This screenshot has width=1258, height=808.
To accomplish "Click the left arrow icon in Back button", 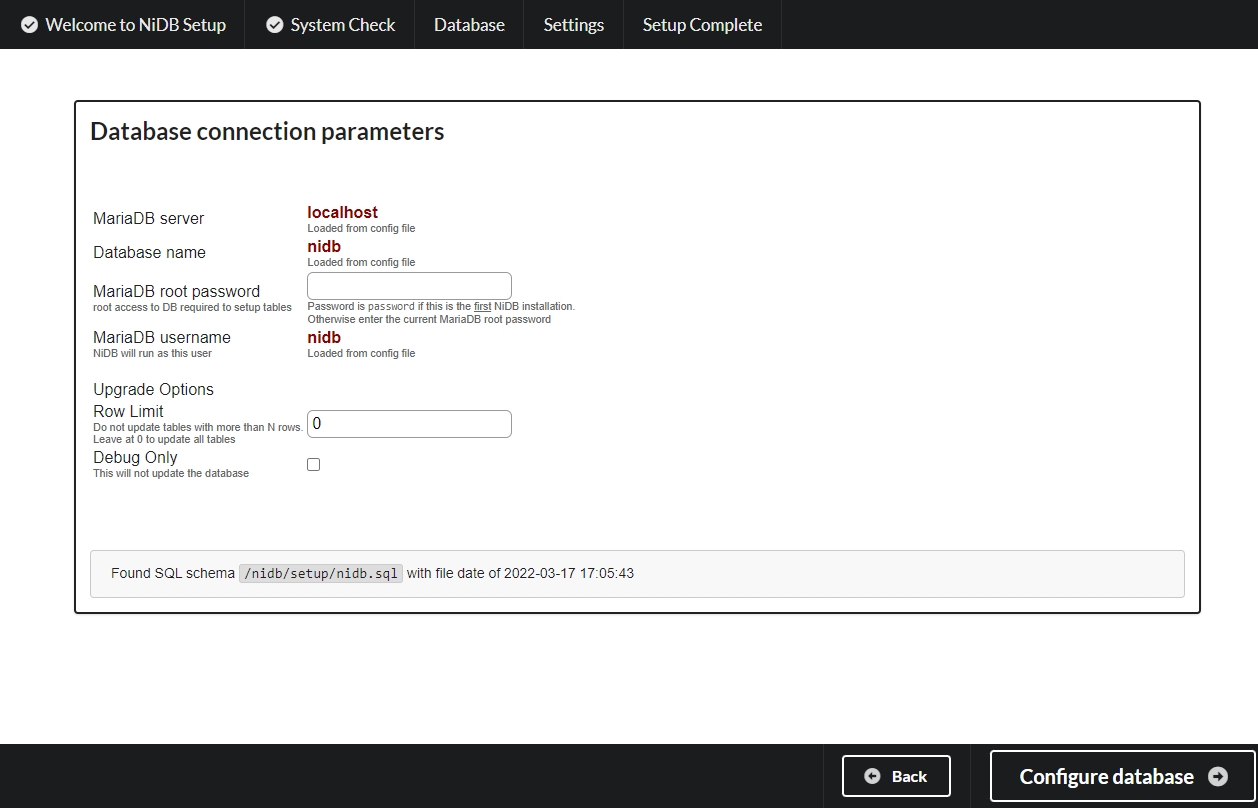I will coord(872,776).
